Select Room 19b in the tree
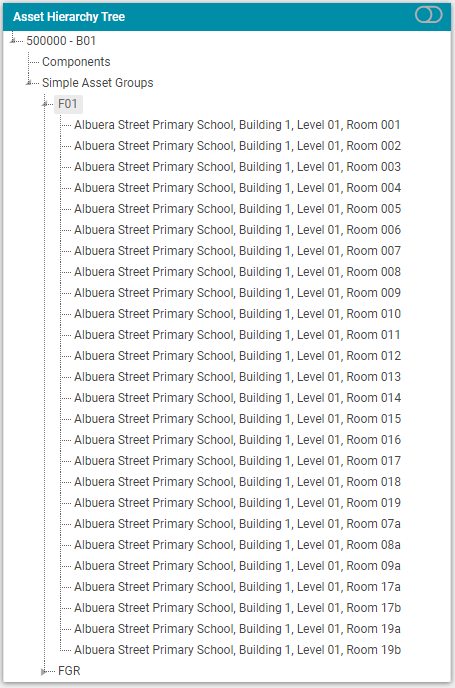This screenshot has width=455, height=688. pos(237,650)
